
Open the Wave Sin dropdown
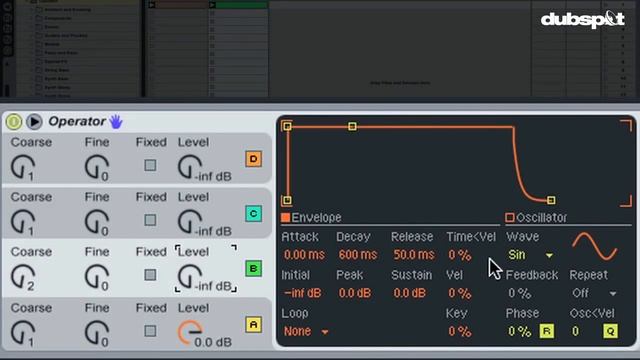coord(530,255)
